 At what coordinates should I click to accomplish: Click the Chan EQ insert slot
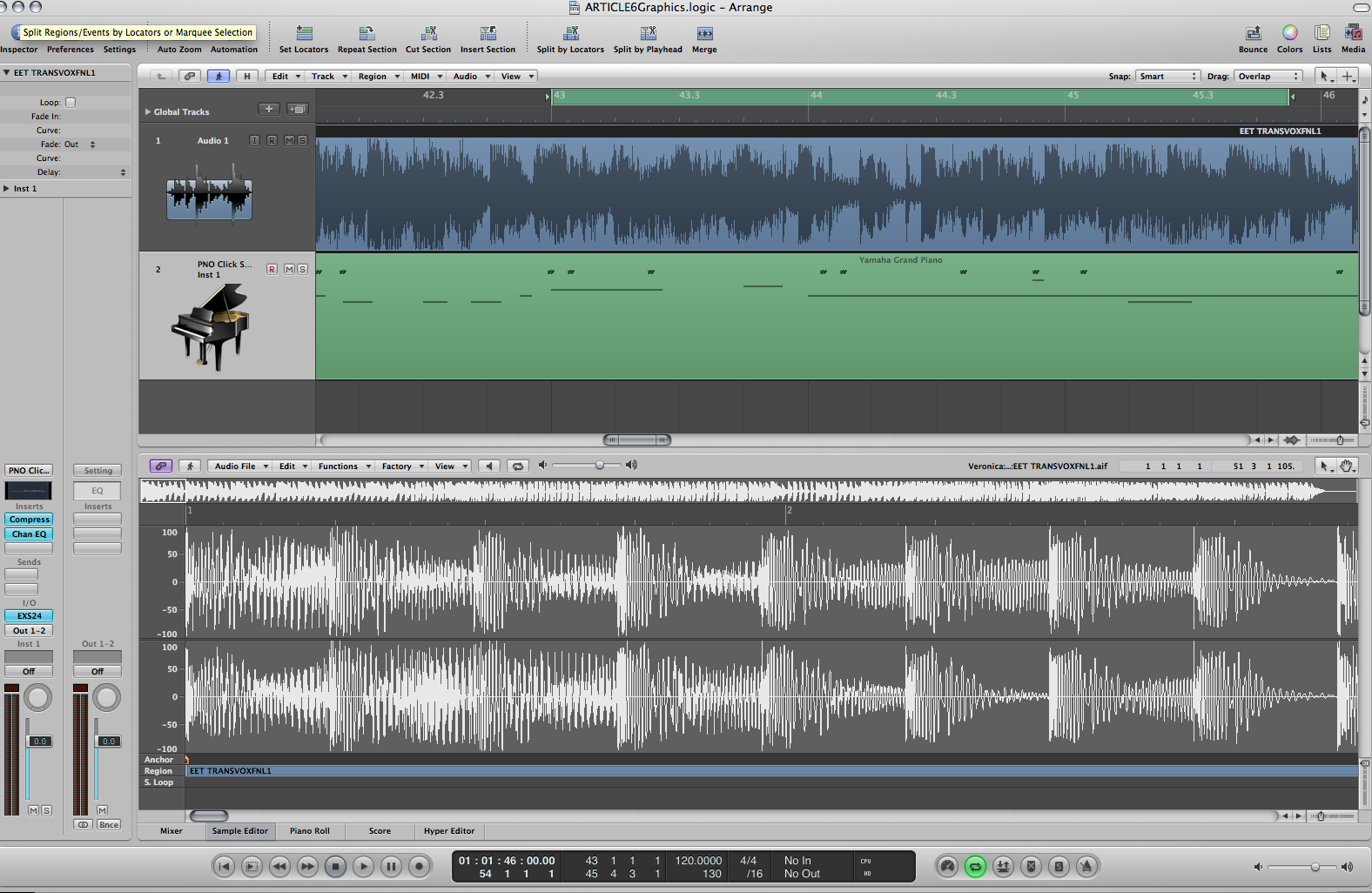[29, 534]
